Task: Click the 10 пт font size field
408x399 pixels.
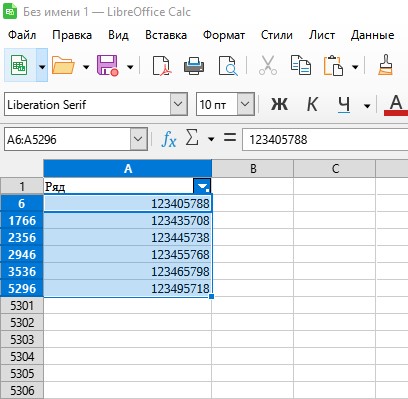Action: (x=217, y=104)
